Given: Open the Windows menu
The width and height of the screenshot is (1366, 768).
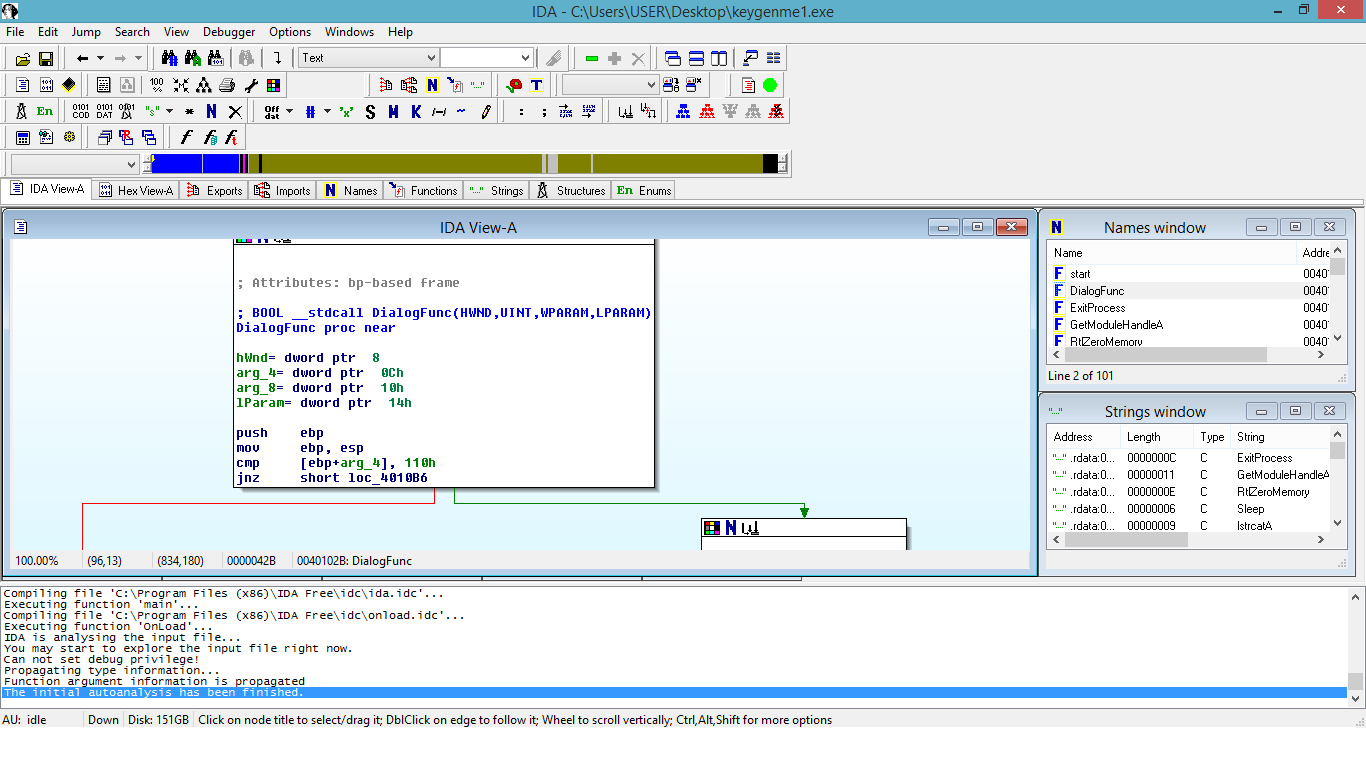Looking at the screenshot, I should pyautogui.click(x=350, y=32).
